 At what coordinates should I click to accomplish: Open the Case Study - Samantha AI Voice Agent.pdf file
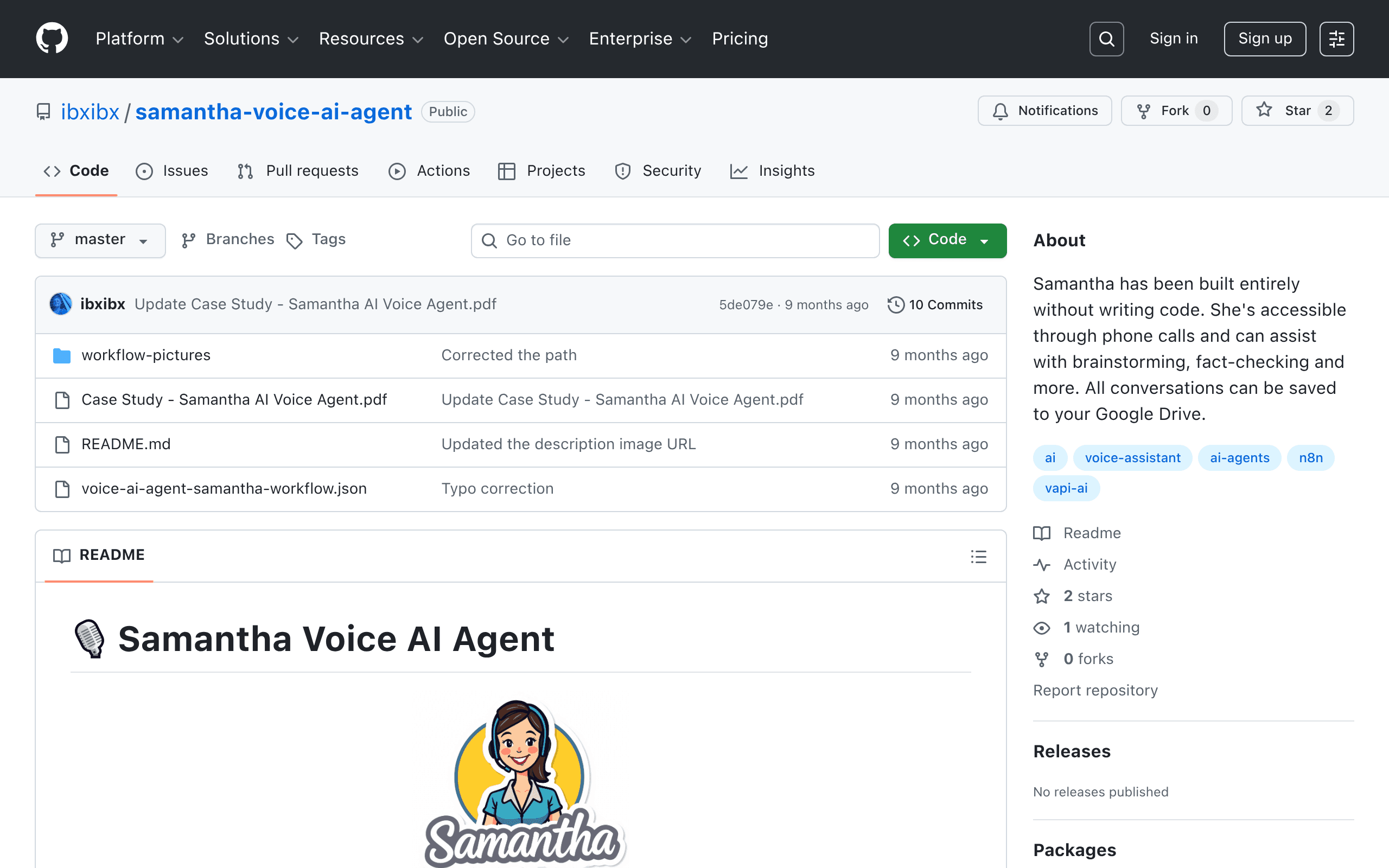click(234, 400)
